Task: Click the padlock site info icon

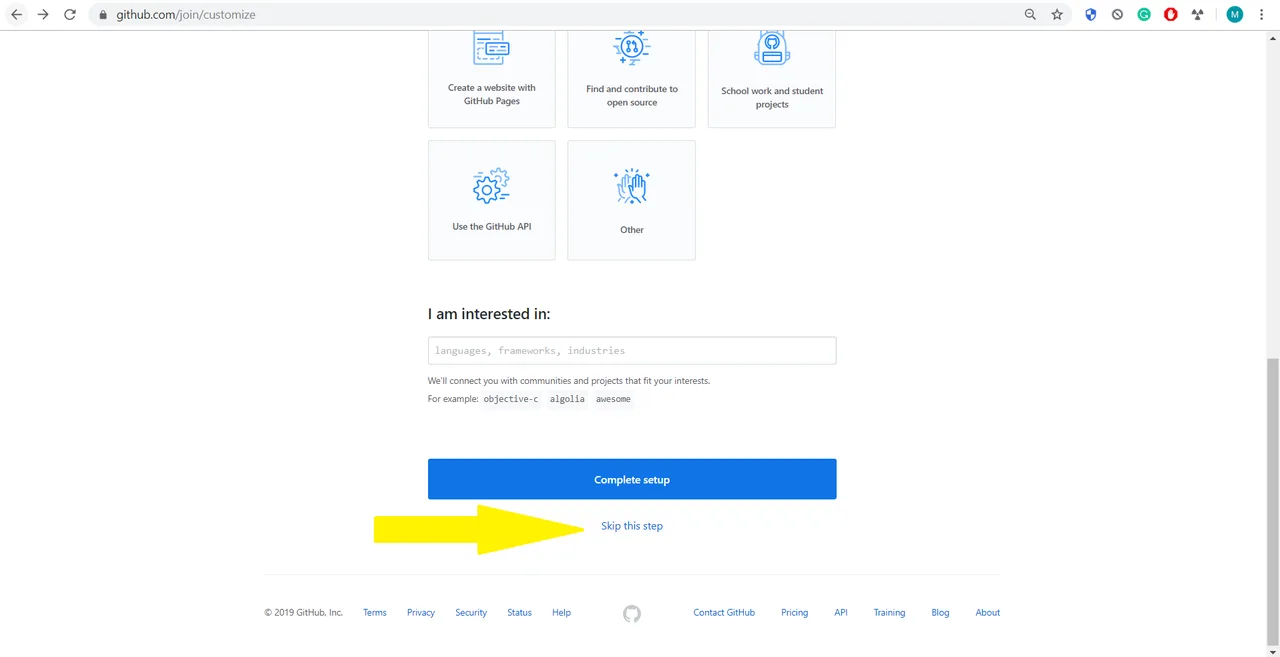Action: pyautogui.click(x=102, y=15)
